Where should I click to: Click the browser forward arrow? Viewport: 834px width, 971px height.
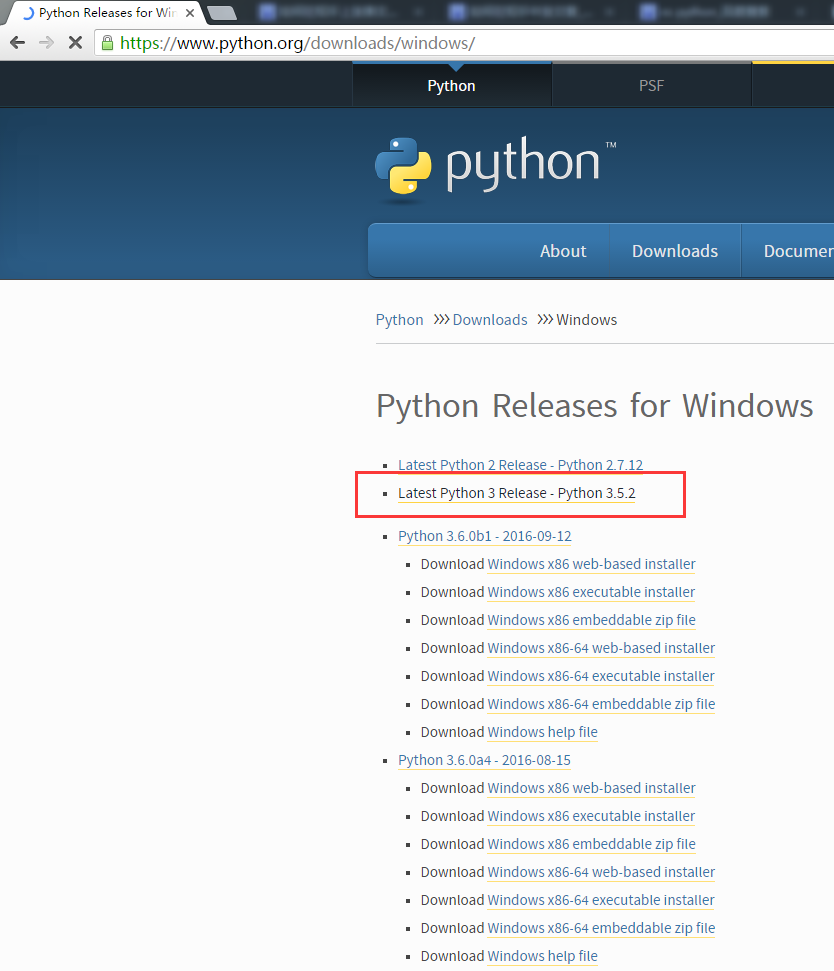(46, 42)
